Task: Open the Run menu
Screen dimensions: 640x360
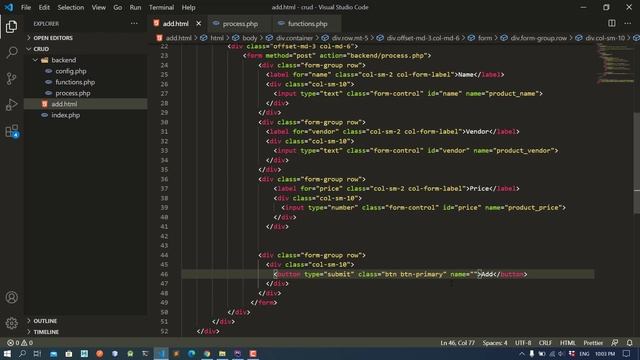Action: tap(135, 7)
